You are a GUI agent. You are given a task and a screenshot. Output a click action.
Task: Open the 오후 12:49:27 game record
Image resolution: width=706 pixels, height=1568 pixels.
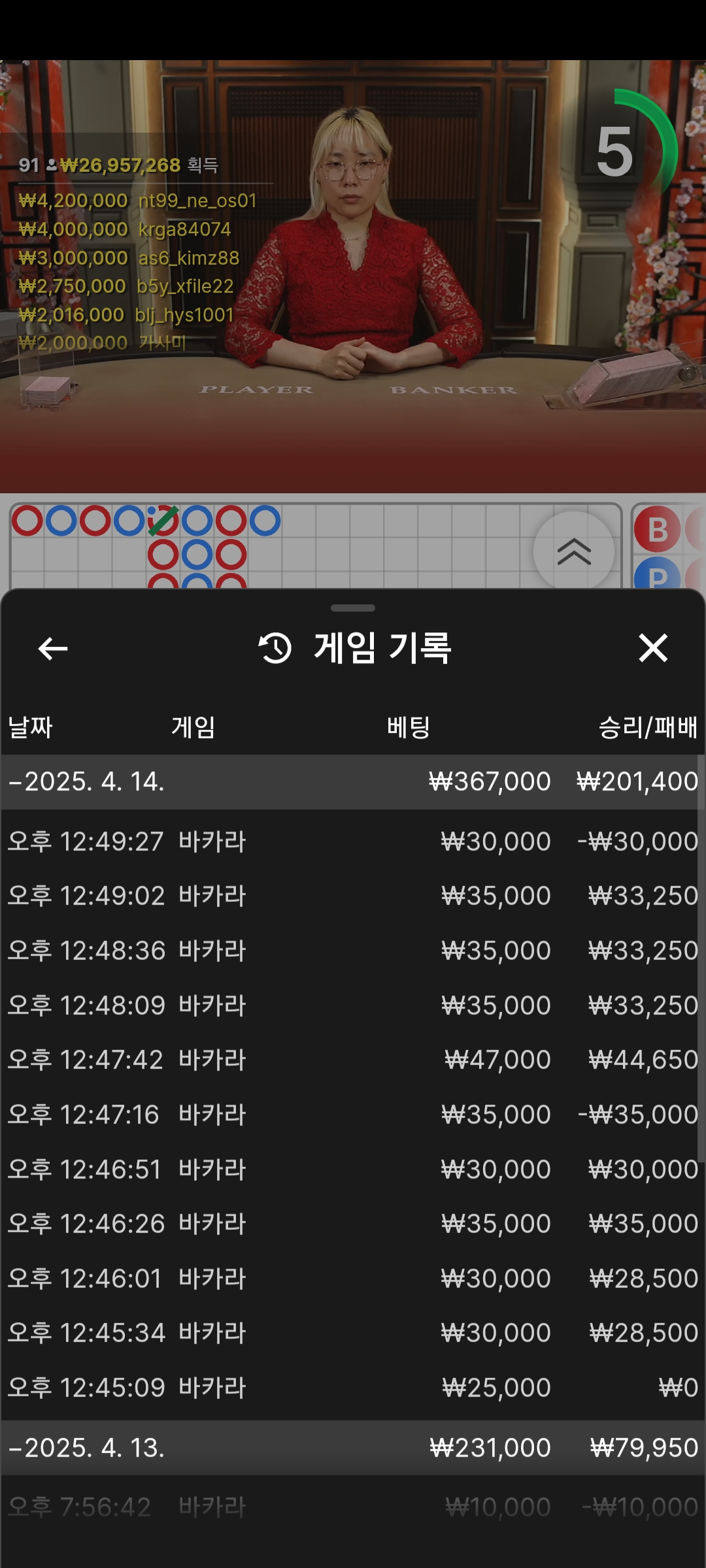[x=353, y=841]
